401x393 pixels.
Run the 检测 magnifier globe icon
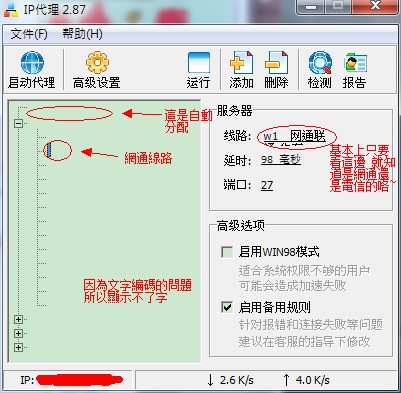(320, 62)
